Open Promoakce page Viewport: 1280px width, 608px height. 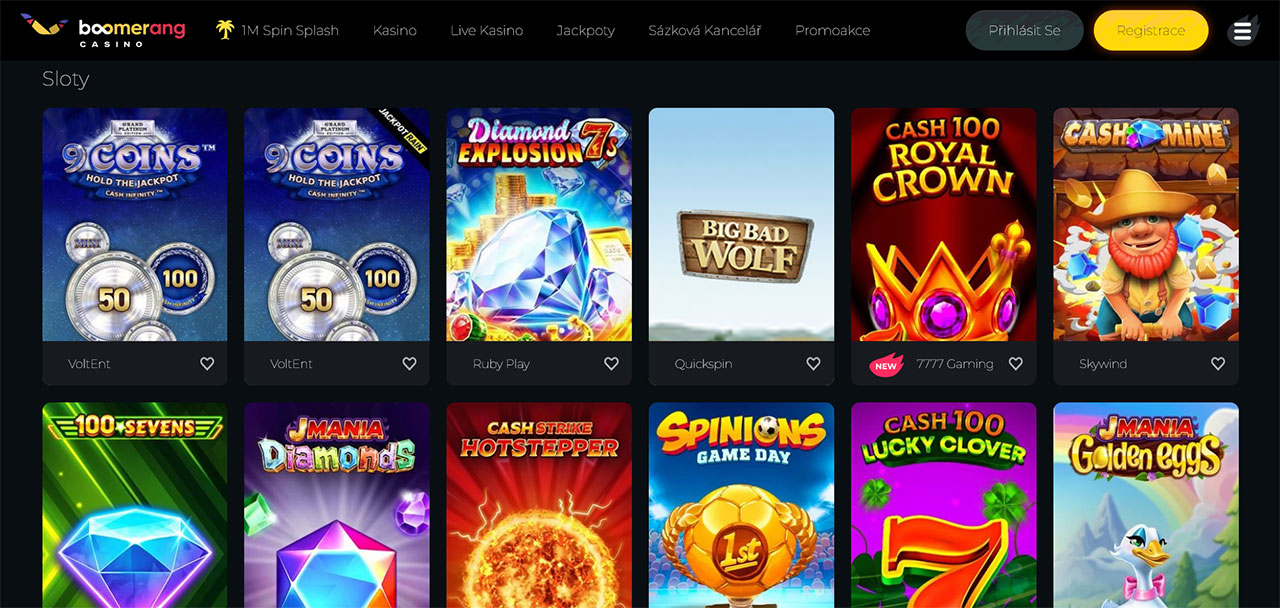832,31
